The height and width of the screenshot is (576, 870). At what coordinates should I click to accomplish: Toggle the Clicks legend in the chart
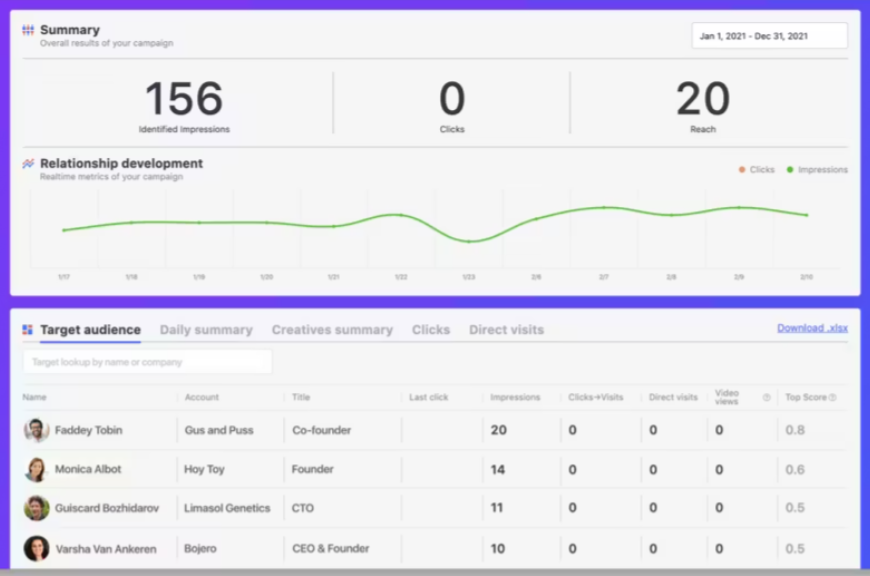(741, 169)
